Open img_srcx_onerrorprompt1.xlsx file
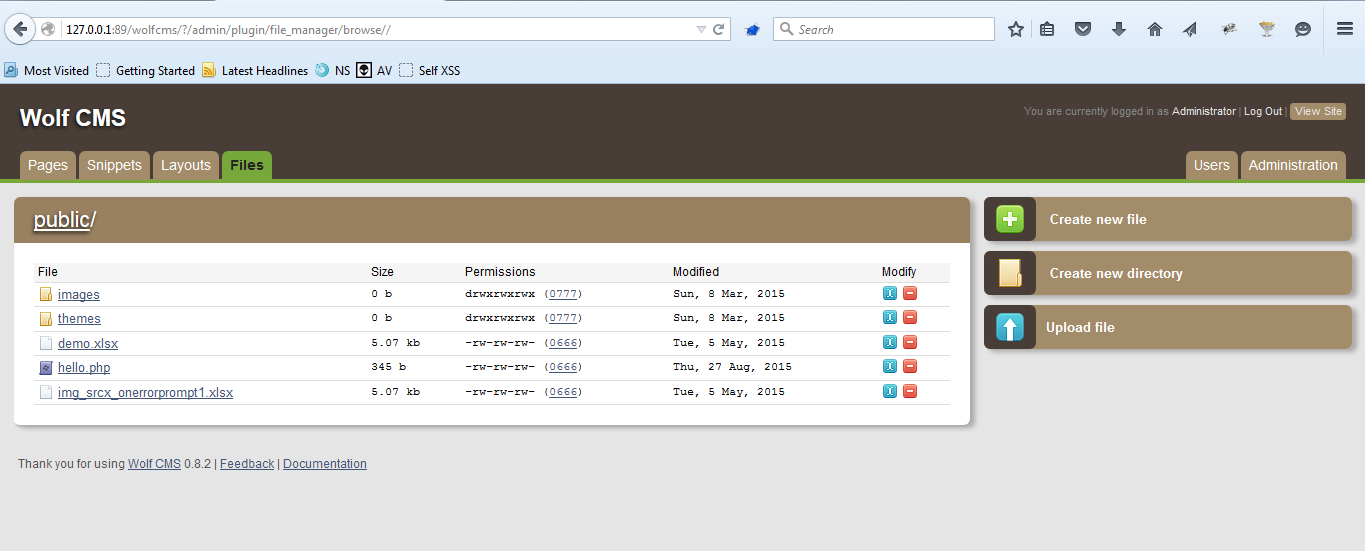The width and height of the screenshot is (1365, 551). coord(145,393)
